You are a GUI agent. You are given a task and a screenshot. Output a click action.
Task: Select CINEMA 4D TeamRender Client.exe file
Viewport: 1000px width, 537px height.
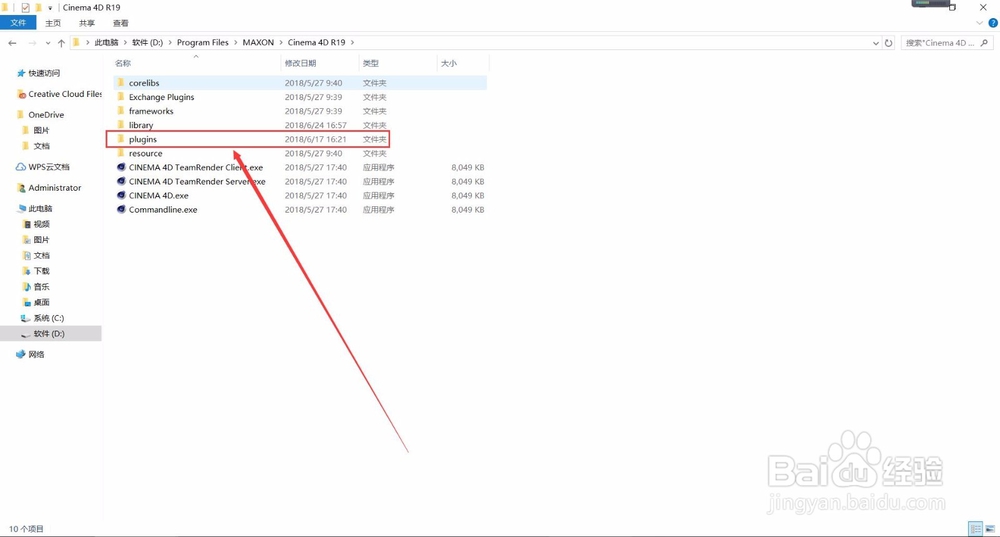tap(300, 167)
